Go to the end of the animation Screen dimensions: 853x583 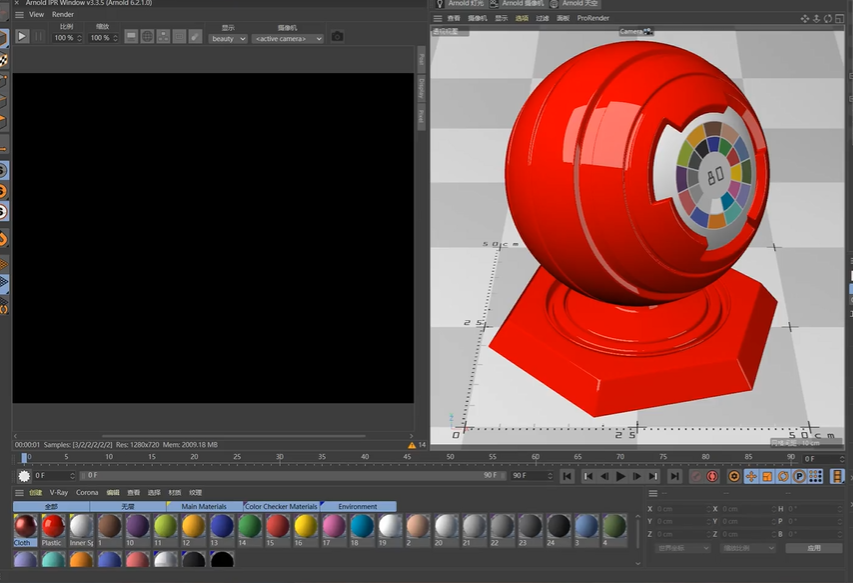[x=675, y=476]
